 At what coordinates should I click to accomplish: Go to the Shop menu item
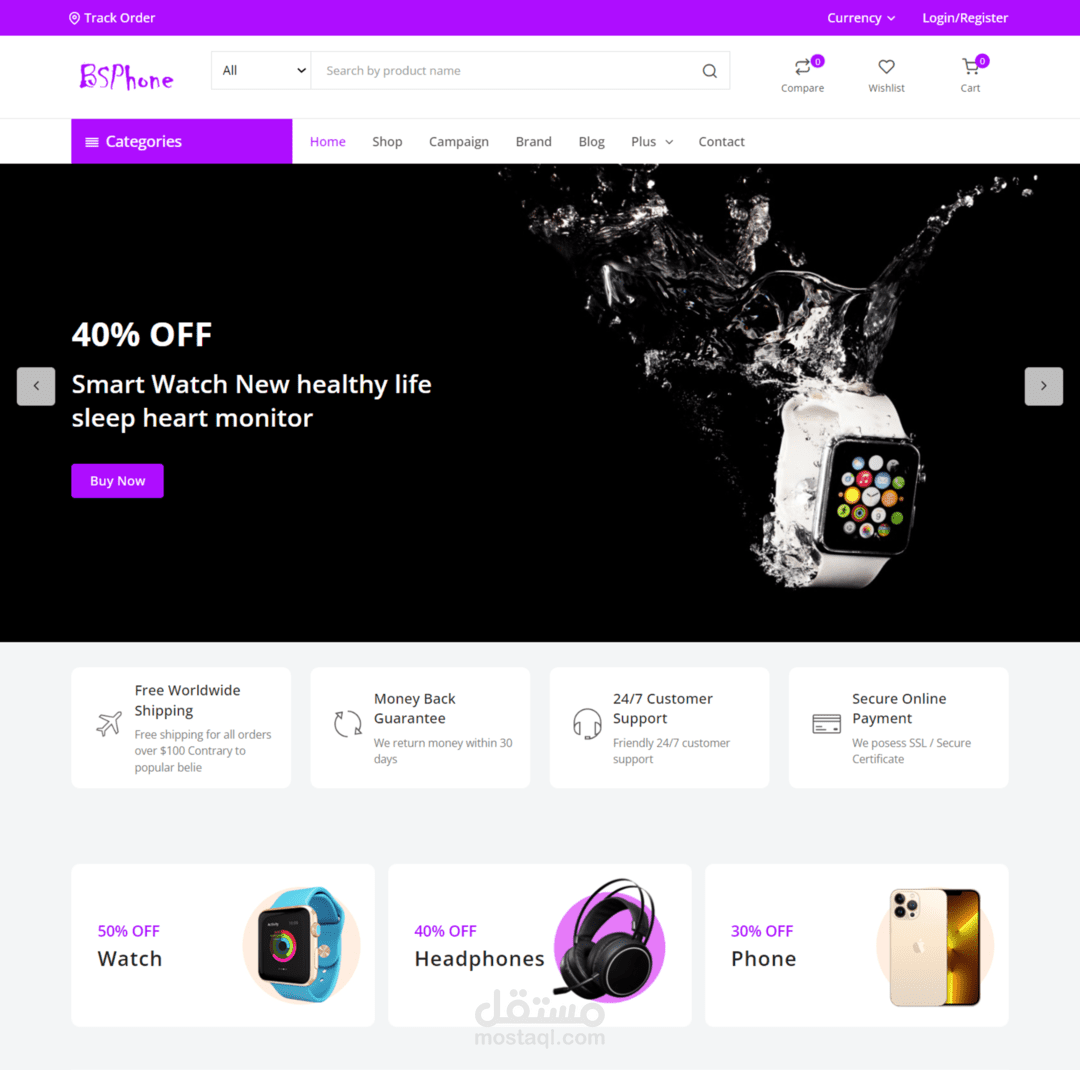tap(387, 141)
